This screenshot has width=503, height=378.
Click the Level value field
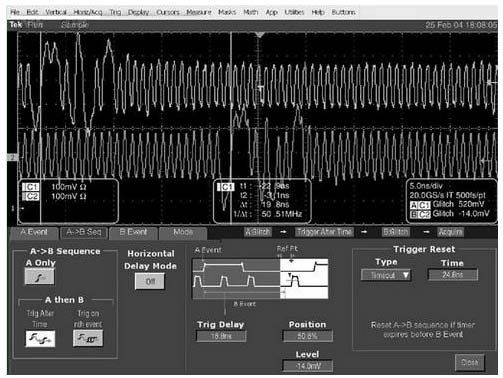308,366
